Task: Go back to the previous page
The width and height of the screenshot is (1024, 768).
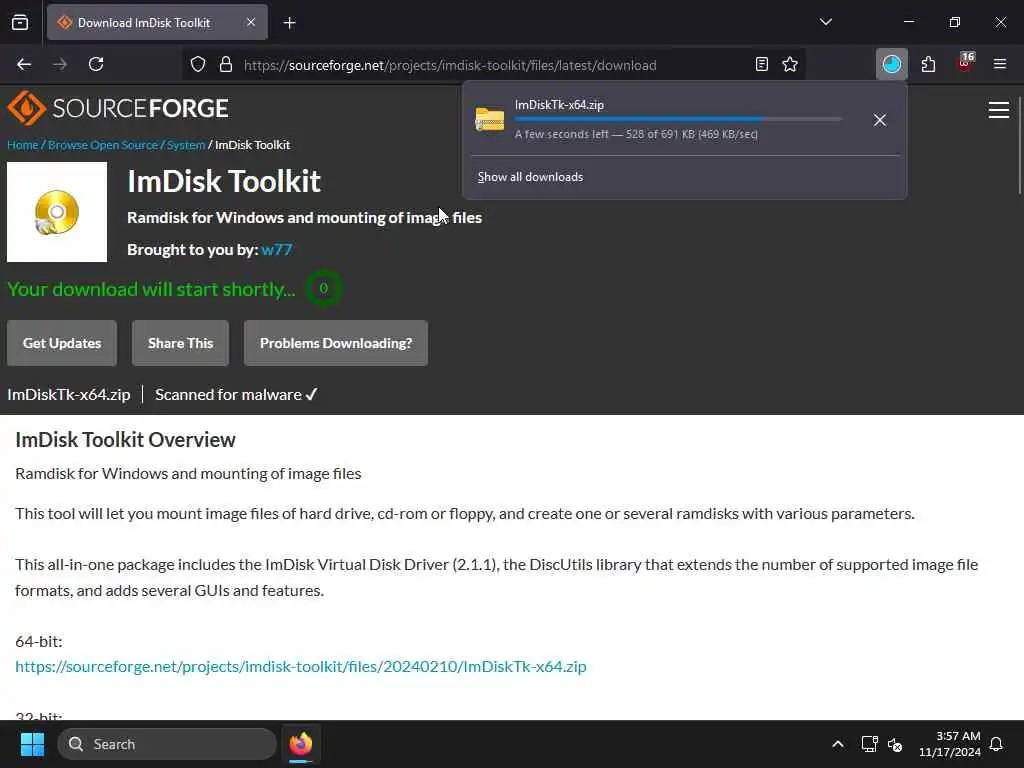Action: click(24, 64)
